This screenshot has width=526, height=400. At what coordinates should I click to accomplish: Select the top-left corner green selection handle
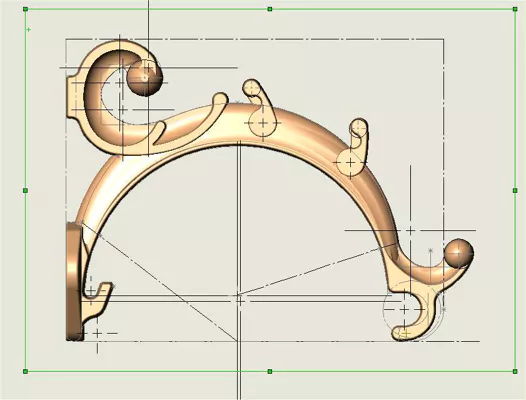[25, 9]
